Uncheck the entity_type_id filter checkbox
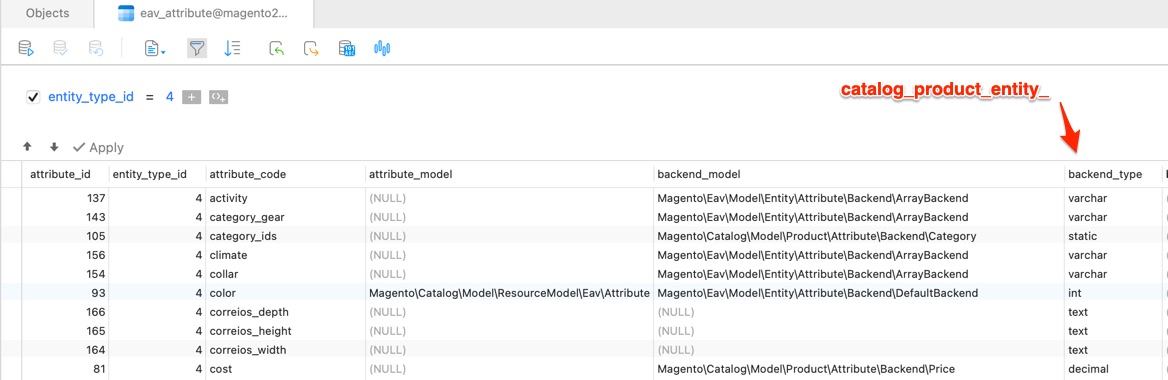The height and width of the screenshot is (380, 1168). point(33,97)
